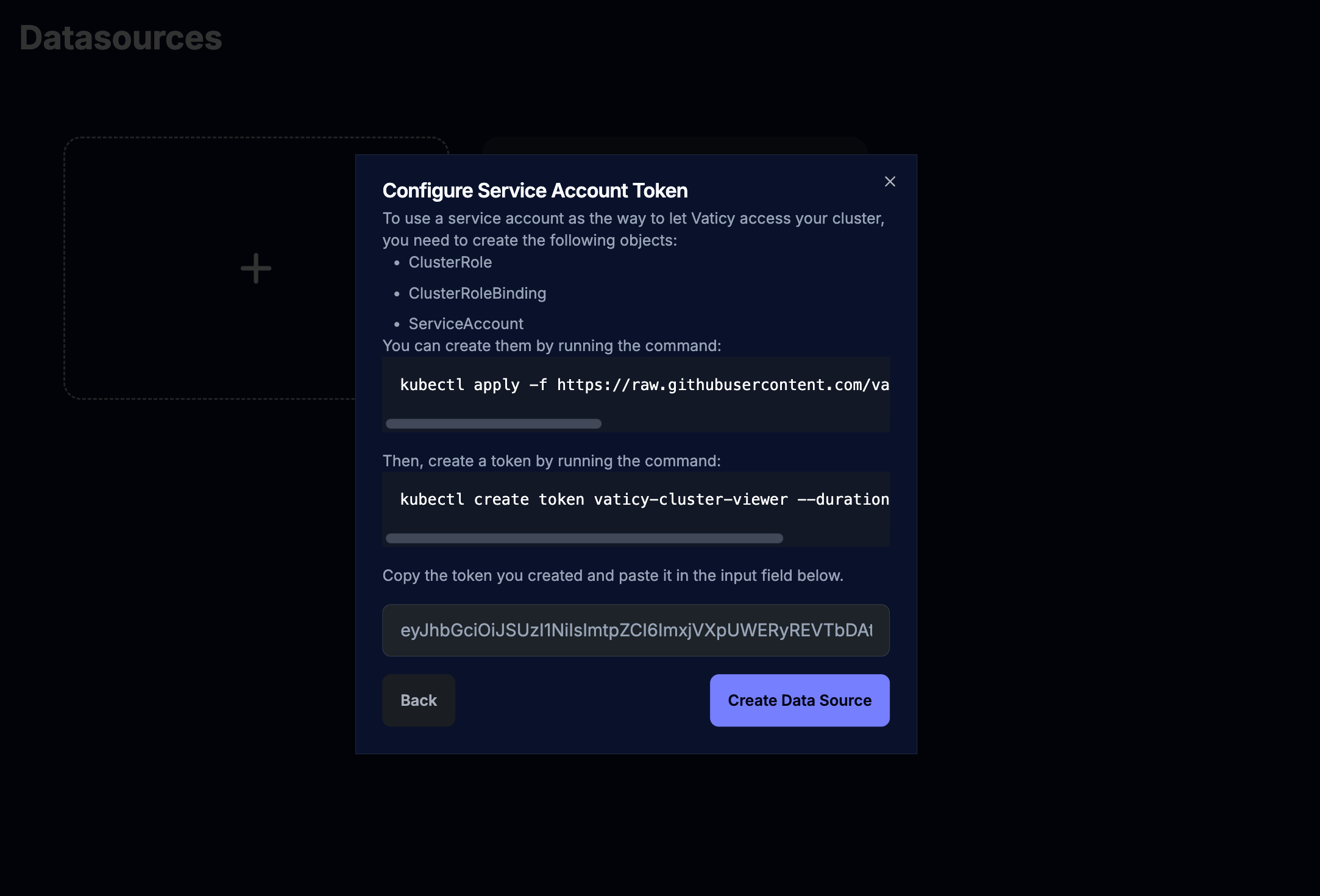Screen dimensions: 1320x896
Task: Click the dimmed datasource card behind dialog
Action: pos(675,145)
